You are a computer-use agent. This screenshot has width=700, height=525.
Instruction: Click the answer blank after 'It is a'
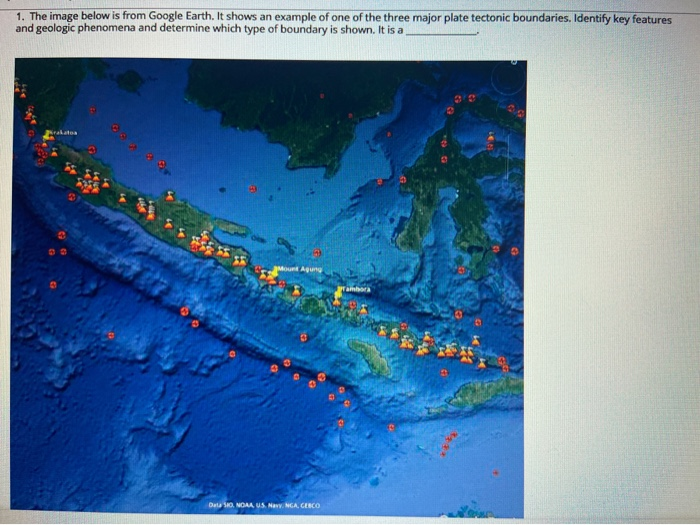pyautogui.click(x=441, y=31)
